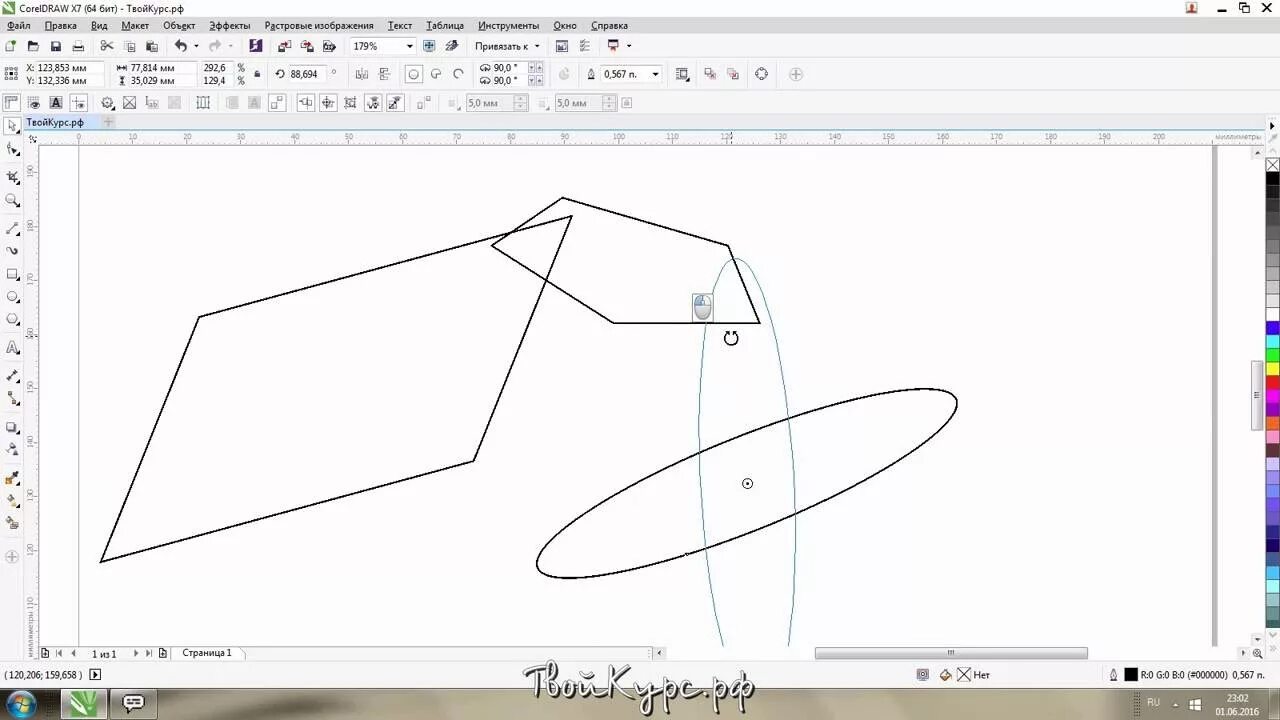Click the Undo button
This screenshot has width=1280, height=720.
(180, 45)
